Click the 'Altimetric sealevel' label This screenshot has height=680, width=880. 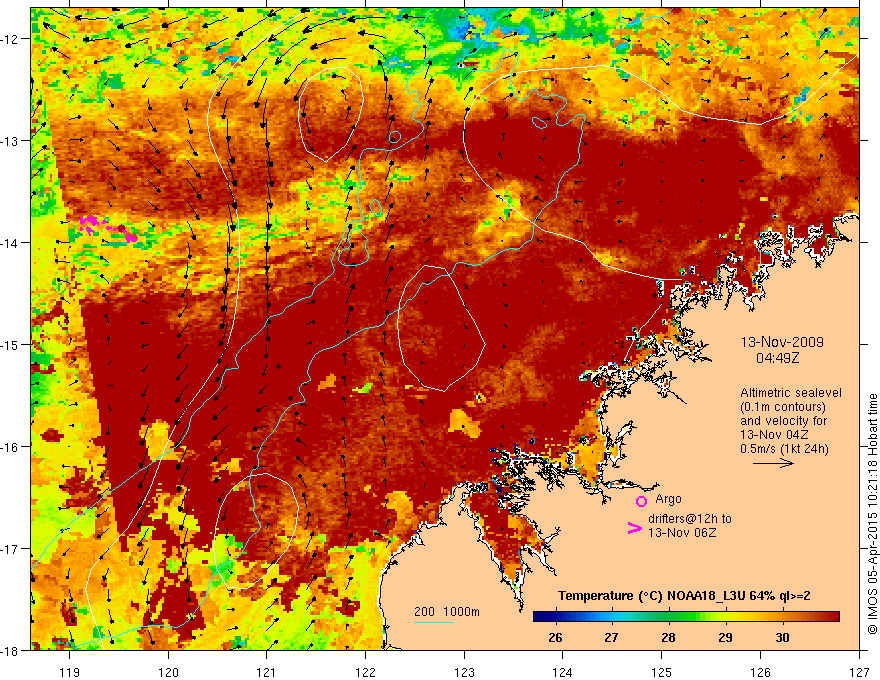pos(790,393)
